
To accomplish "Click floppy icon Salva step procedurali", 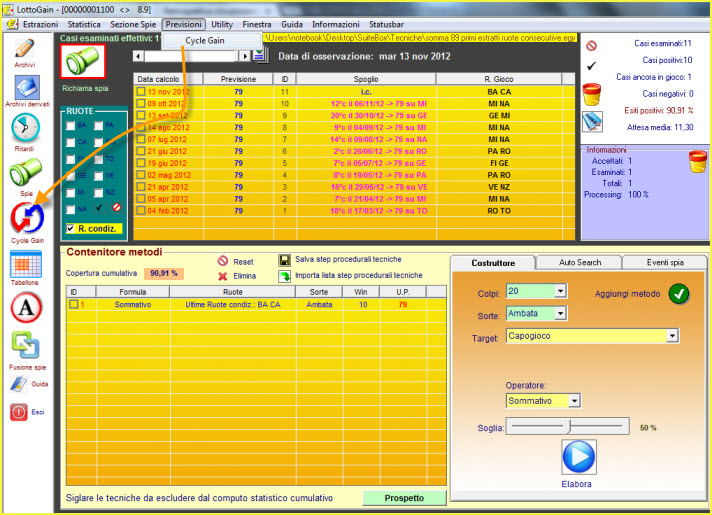I will [285, 260].
